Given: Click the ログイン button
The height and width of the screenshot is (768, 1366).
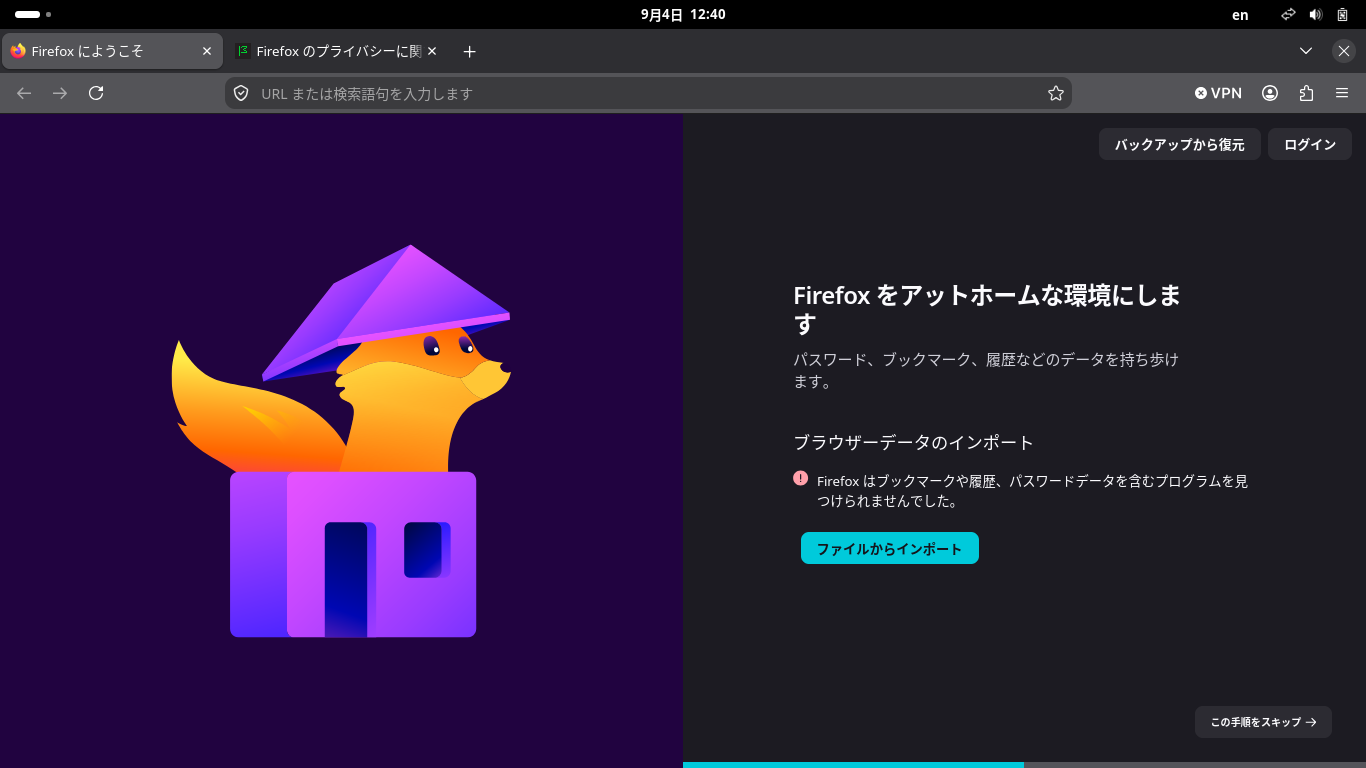Looking at the screenshot, I should click(1310, 144).
